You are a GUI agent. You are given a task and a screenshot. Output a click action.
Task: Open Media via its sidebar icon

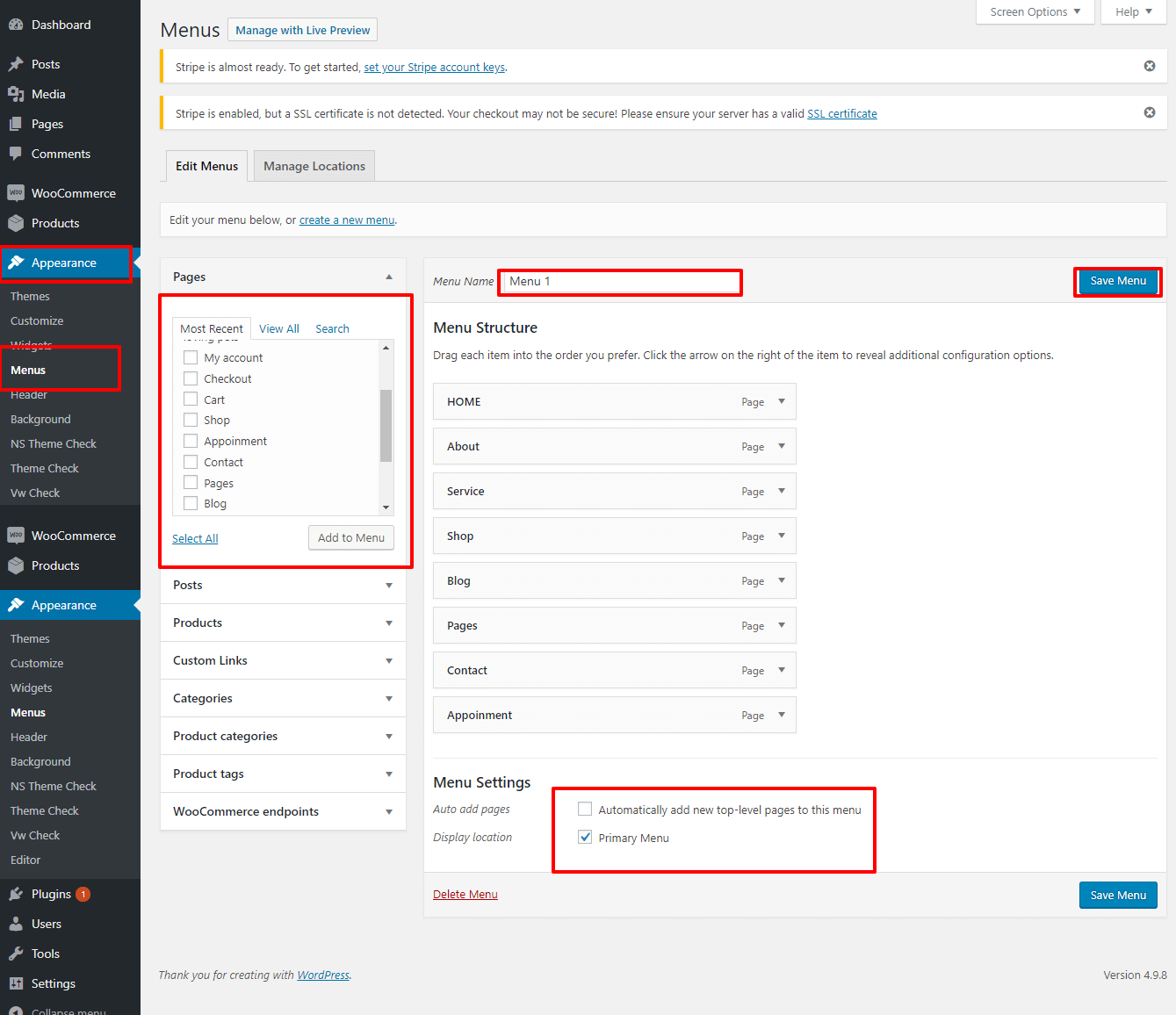(x=16, y=94)
